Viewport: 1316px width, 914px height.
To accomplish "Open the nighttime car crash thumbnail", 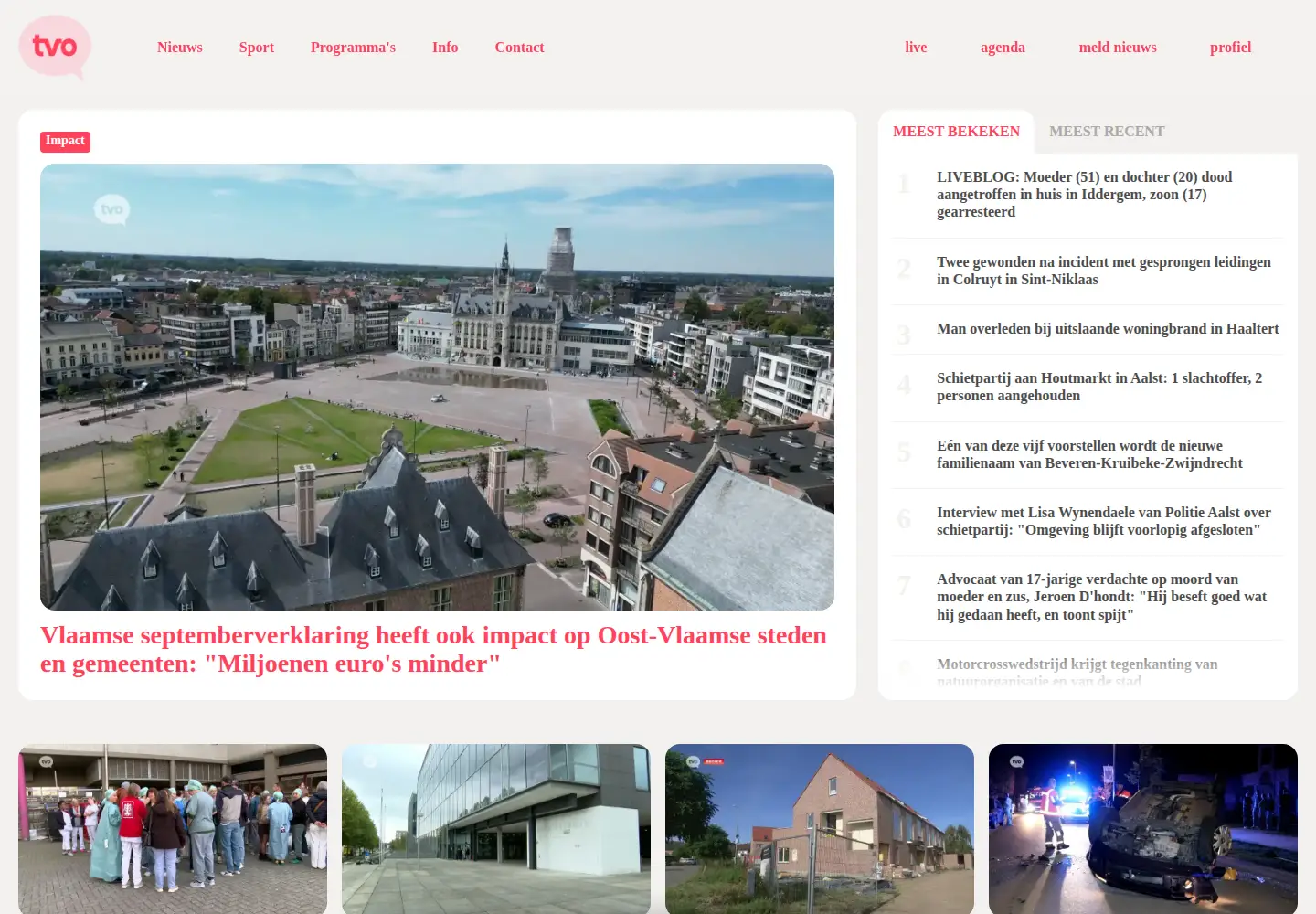I will click(x=1143, y=829).
